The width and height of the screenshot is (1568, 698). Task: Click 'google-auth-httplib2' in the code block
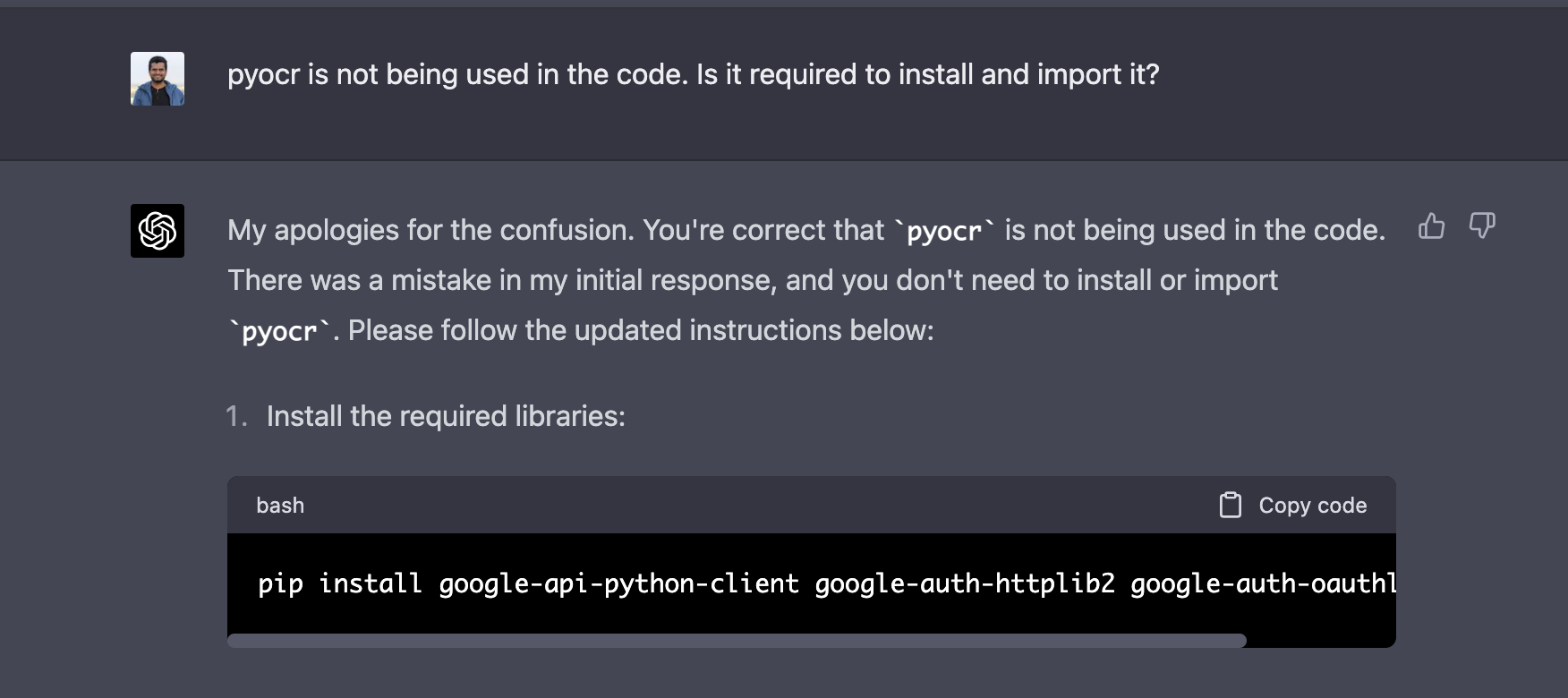(x=965, y=583)
